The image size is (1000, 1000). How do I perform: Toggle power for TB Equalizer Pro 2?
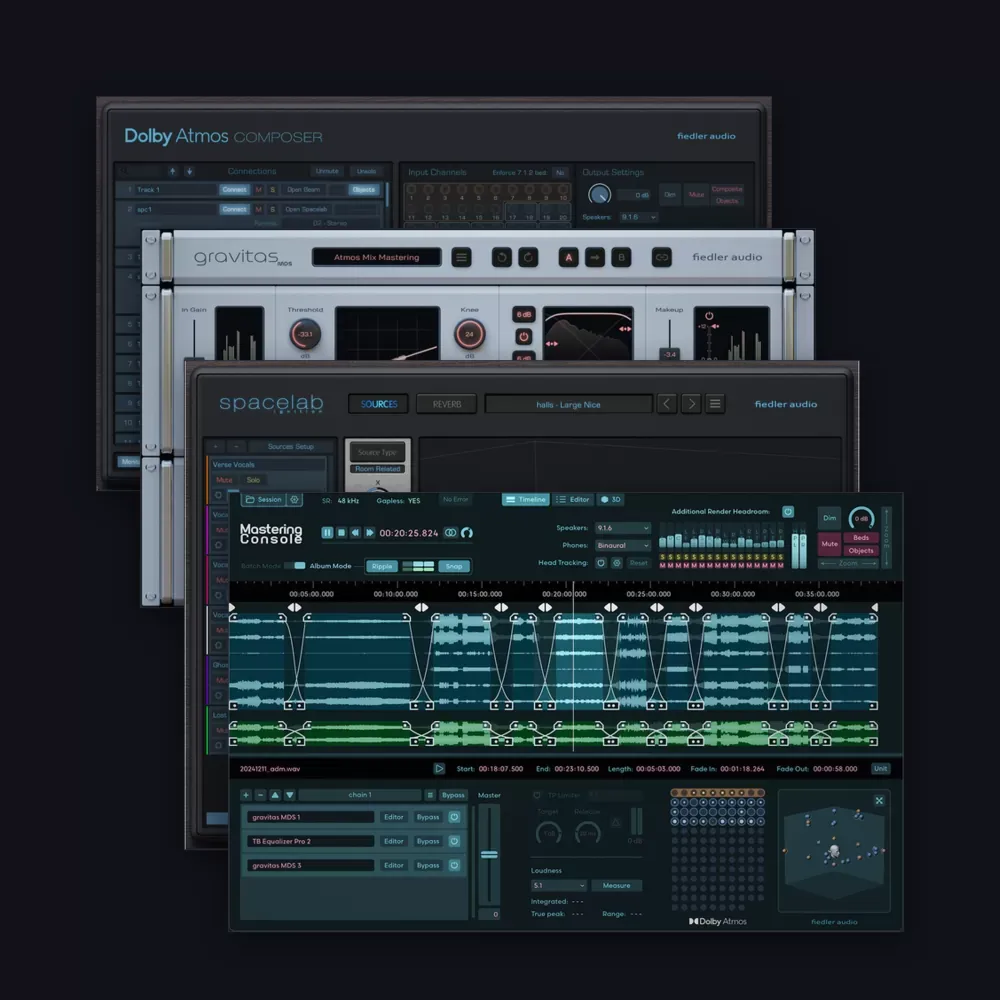coord(455,841)
